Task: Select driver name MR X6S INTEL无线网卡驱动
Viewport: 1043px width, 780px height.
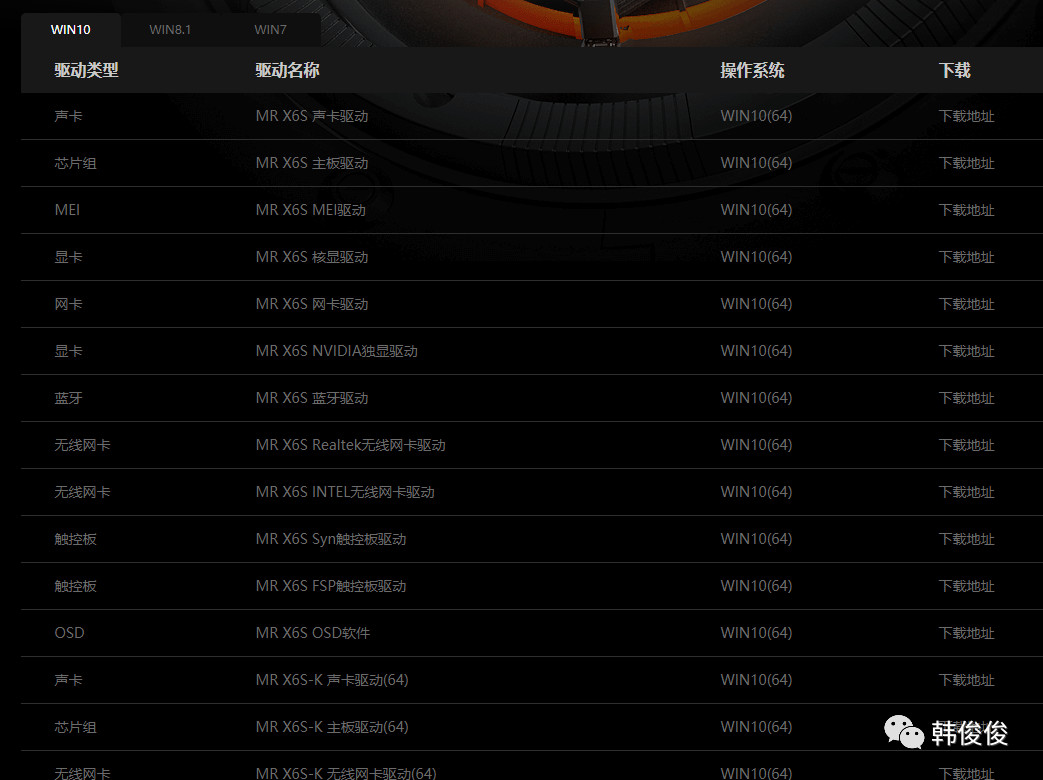Action: [345, 492]
